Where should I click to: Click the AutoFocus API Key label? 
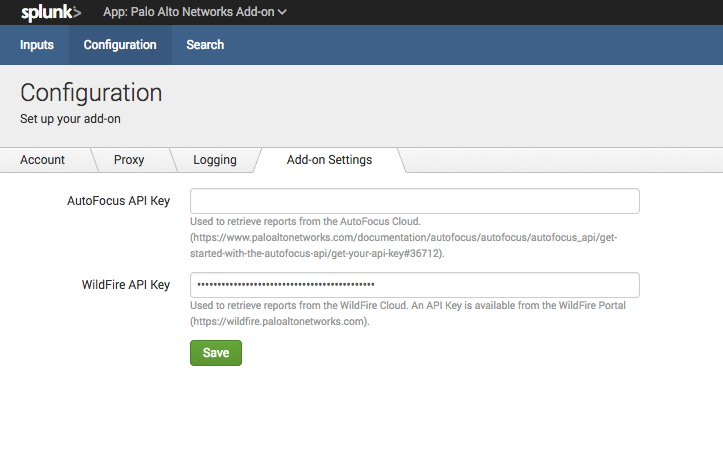[x=119, y=201]
